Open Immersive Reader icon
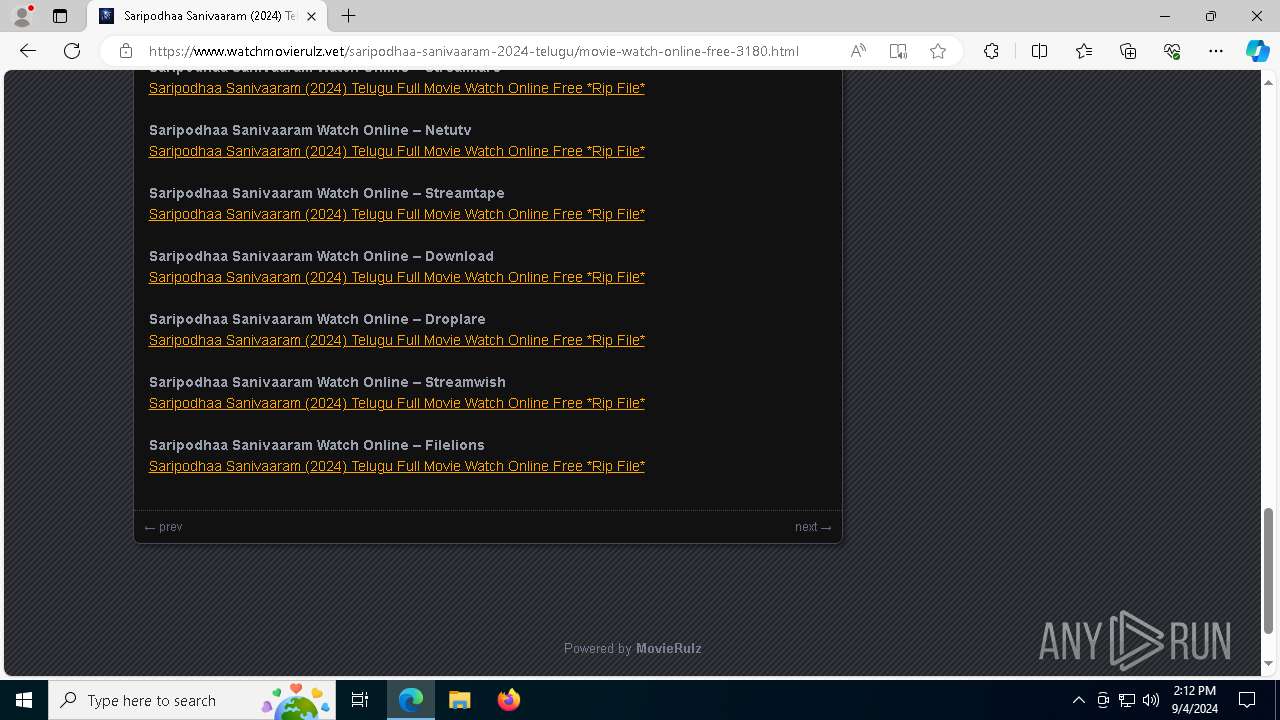1280x720 pixels. tap(898, 51)
